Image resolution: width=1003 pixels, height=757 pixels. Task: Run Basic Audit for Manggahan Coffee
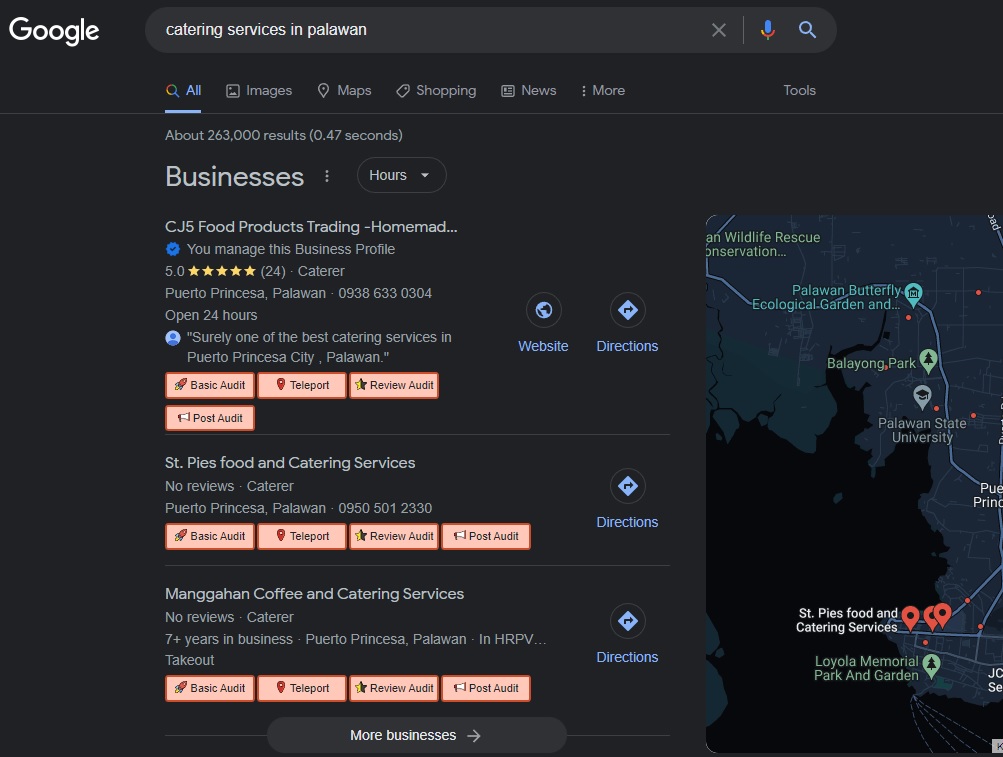pos(210,689)
